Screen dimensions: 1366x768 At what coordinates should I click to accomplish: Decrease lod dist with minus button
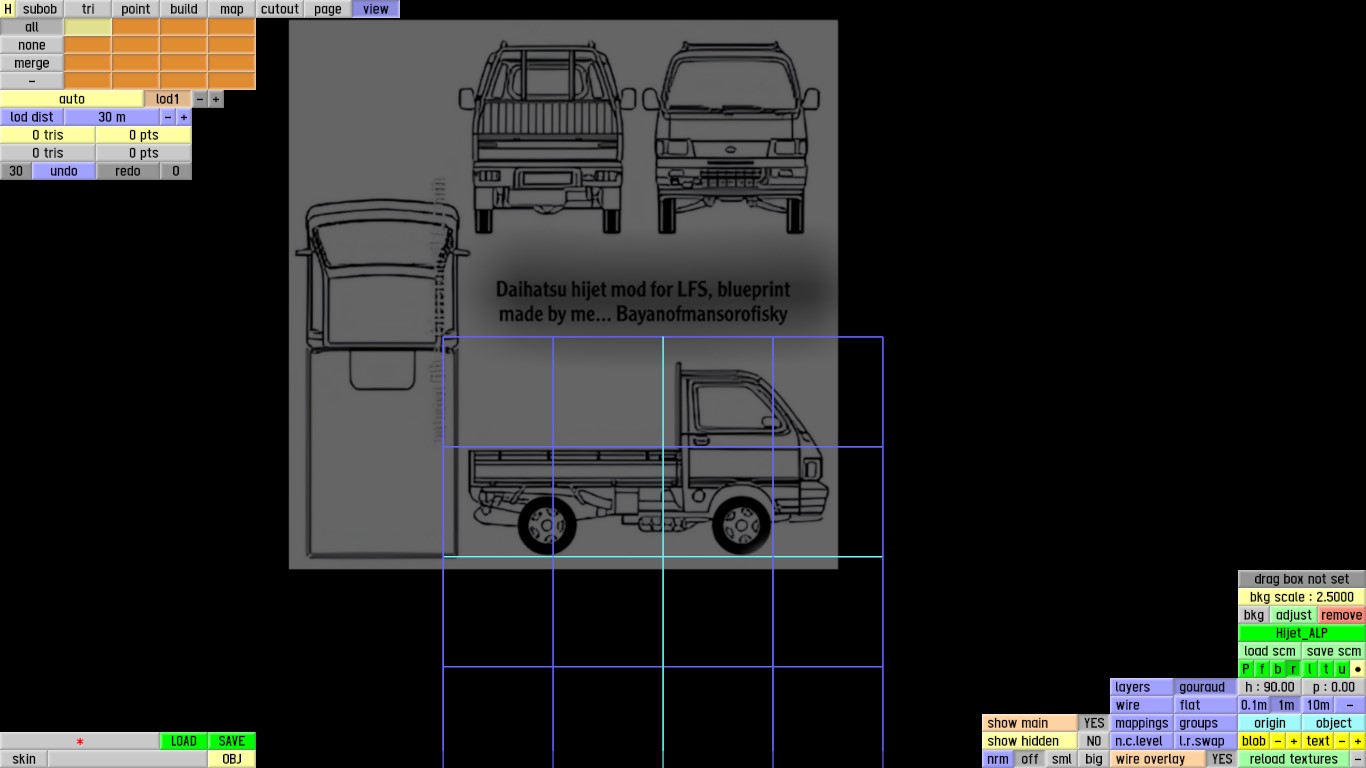tap(168, 117)
